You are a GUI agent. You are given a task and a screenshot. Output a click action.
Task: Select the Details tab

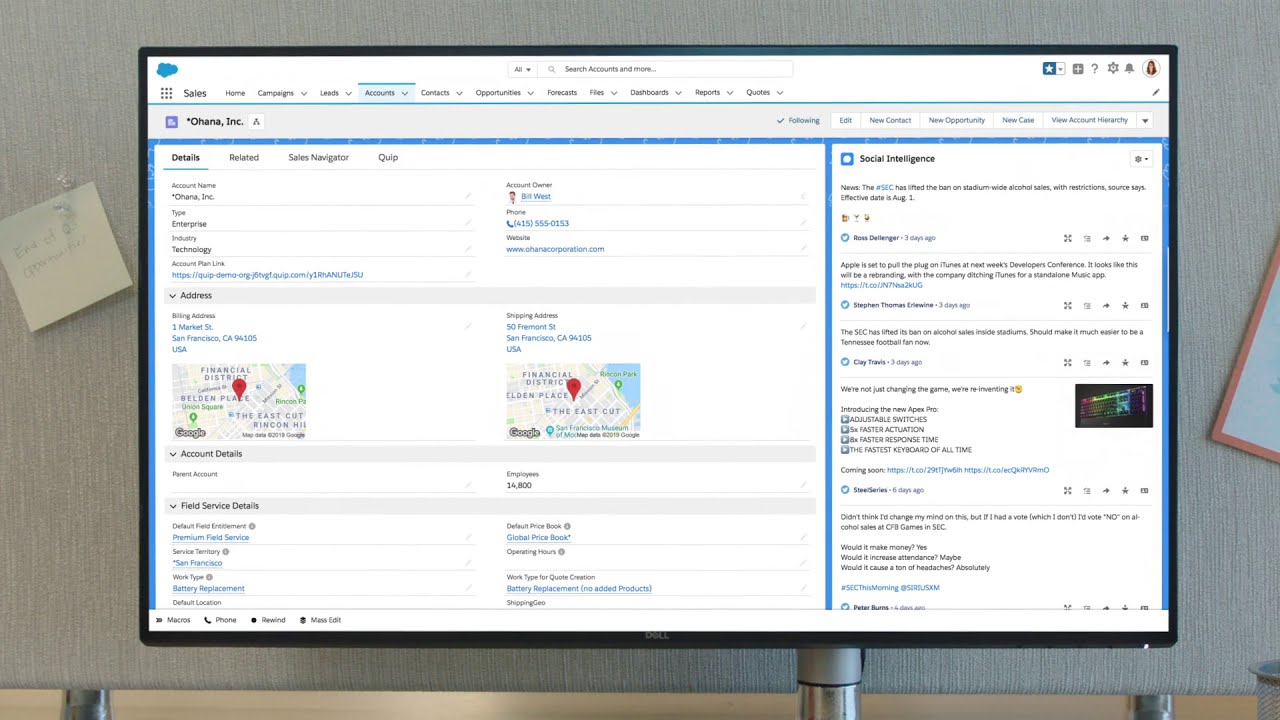click(x=185, y=158)
